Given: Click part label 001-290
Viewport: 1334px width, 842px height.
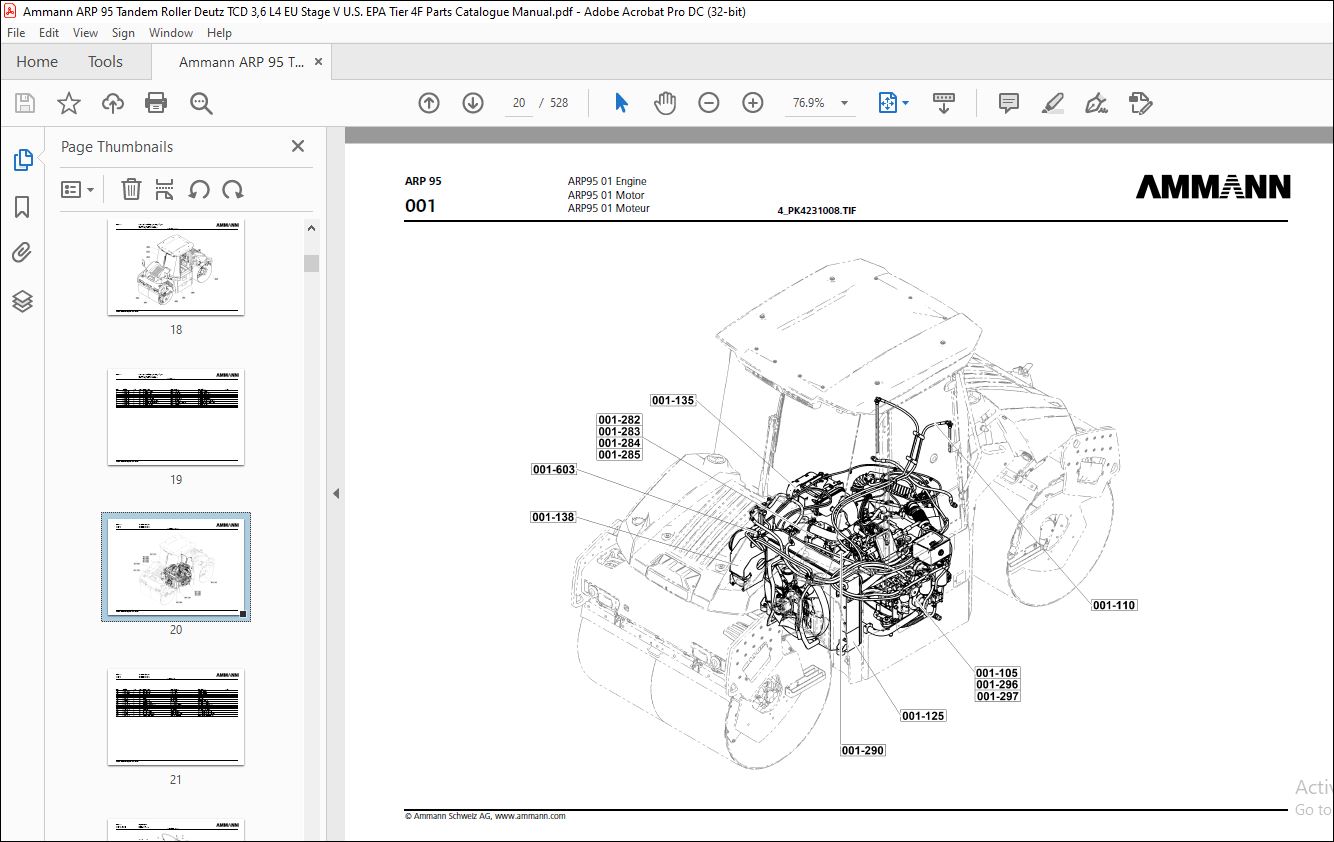Looking at the screenshot, I should (863, 750).
